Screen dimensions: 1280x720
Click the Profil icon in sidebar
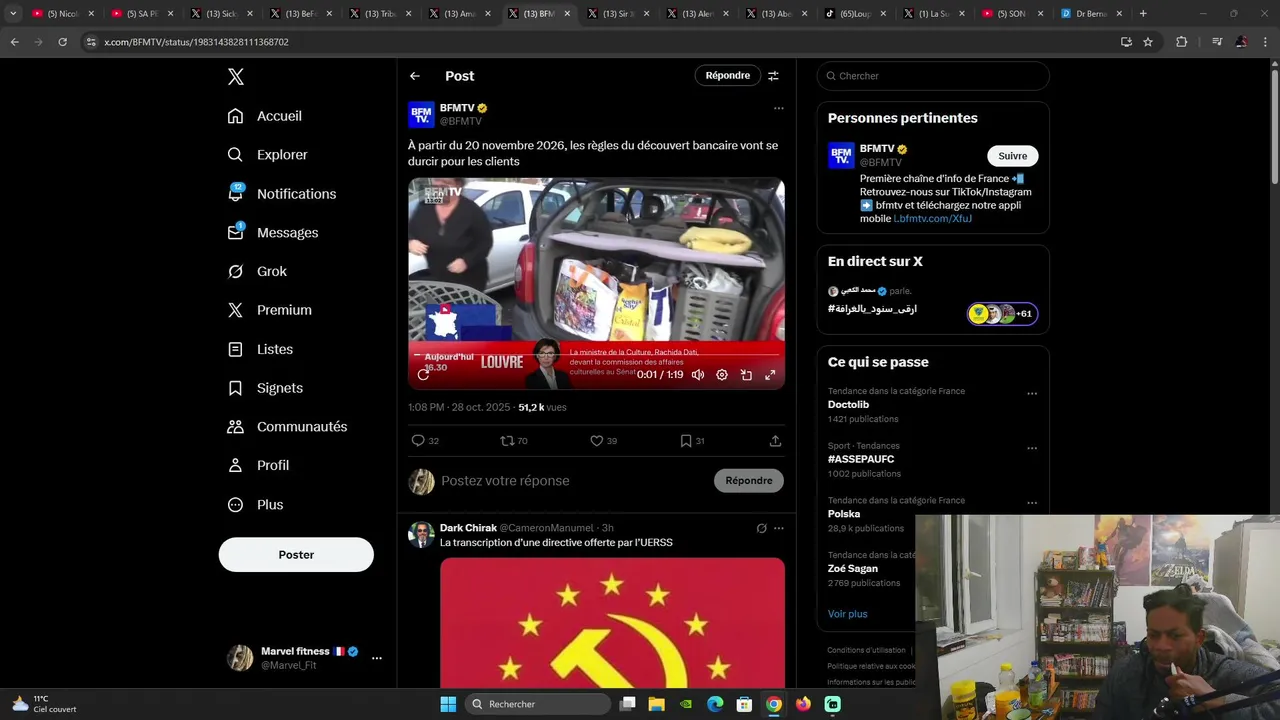[x=235, y=466]
